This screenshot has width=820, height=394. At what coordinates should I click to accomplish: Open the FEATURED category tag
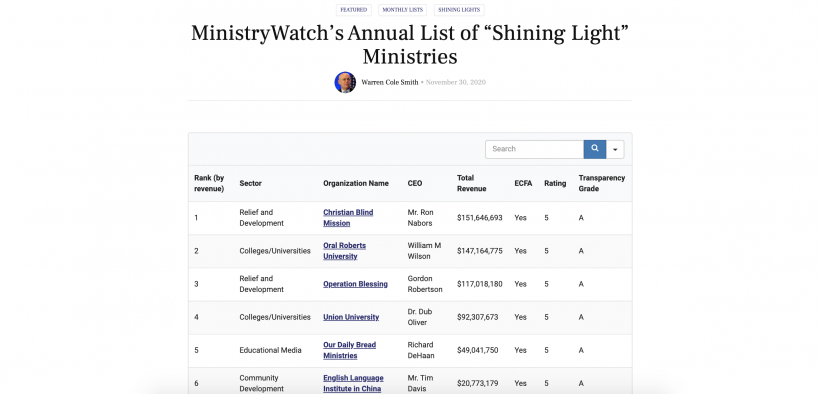point(354,10)
